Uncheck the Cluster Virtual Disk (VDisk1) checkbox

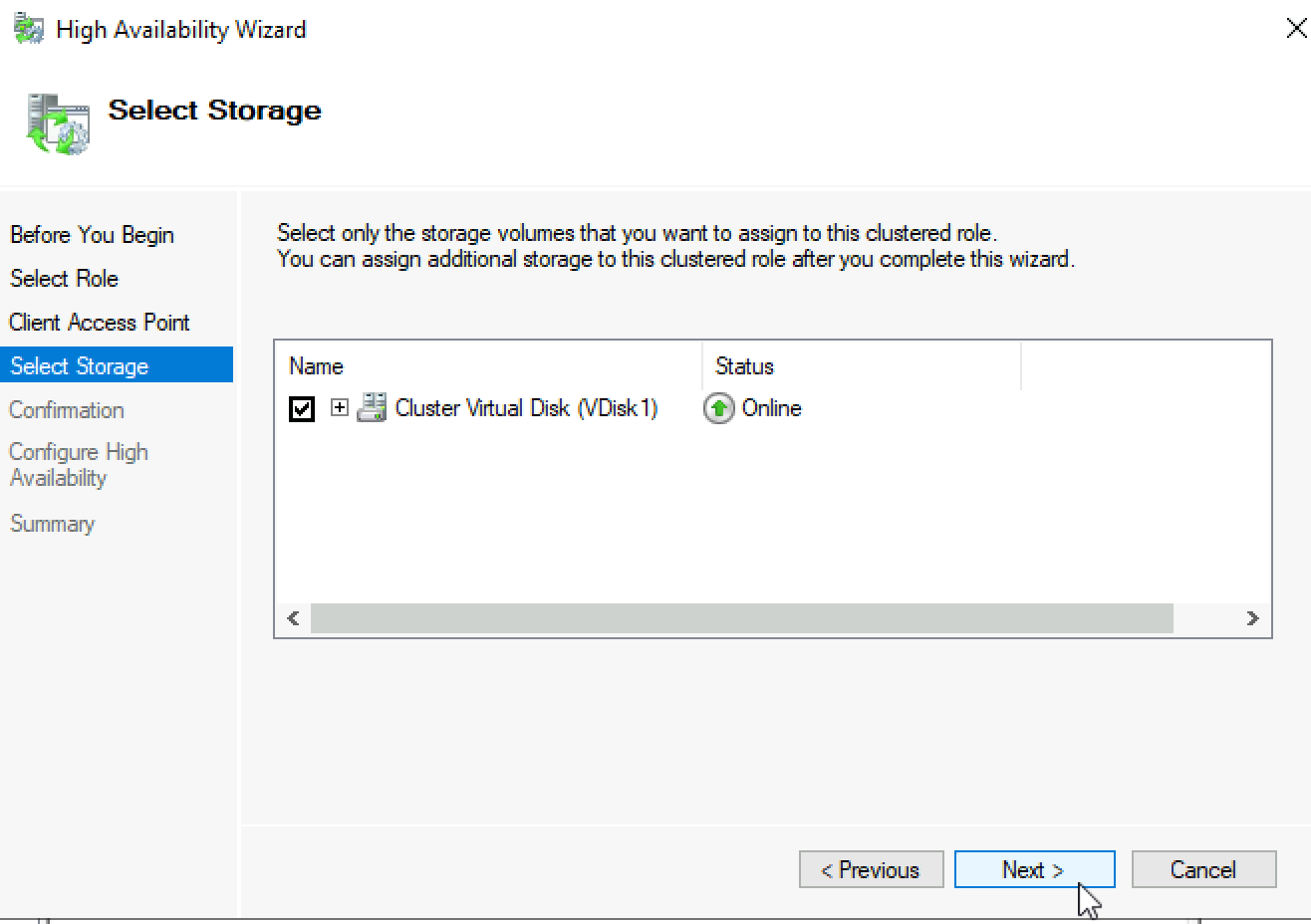(302, 408)
